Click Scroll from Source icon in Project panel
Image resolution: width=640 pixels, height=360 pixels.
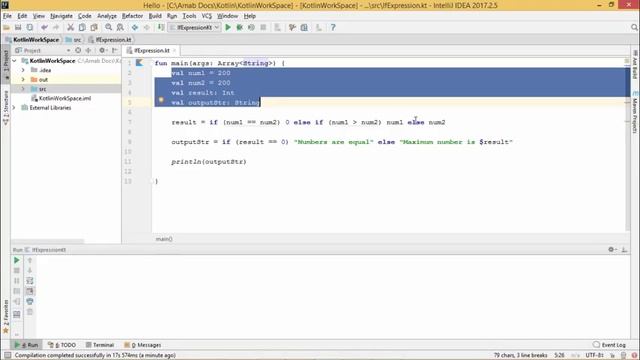pos(78,50)
